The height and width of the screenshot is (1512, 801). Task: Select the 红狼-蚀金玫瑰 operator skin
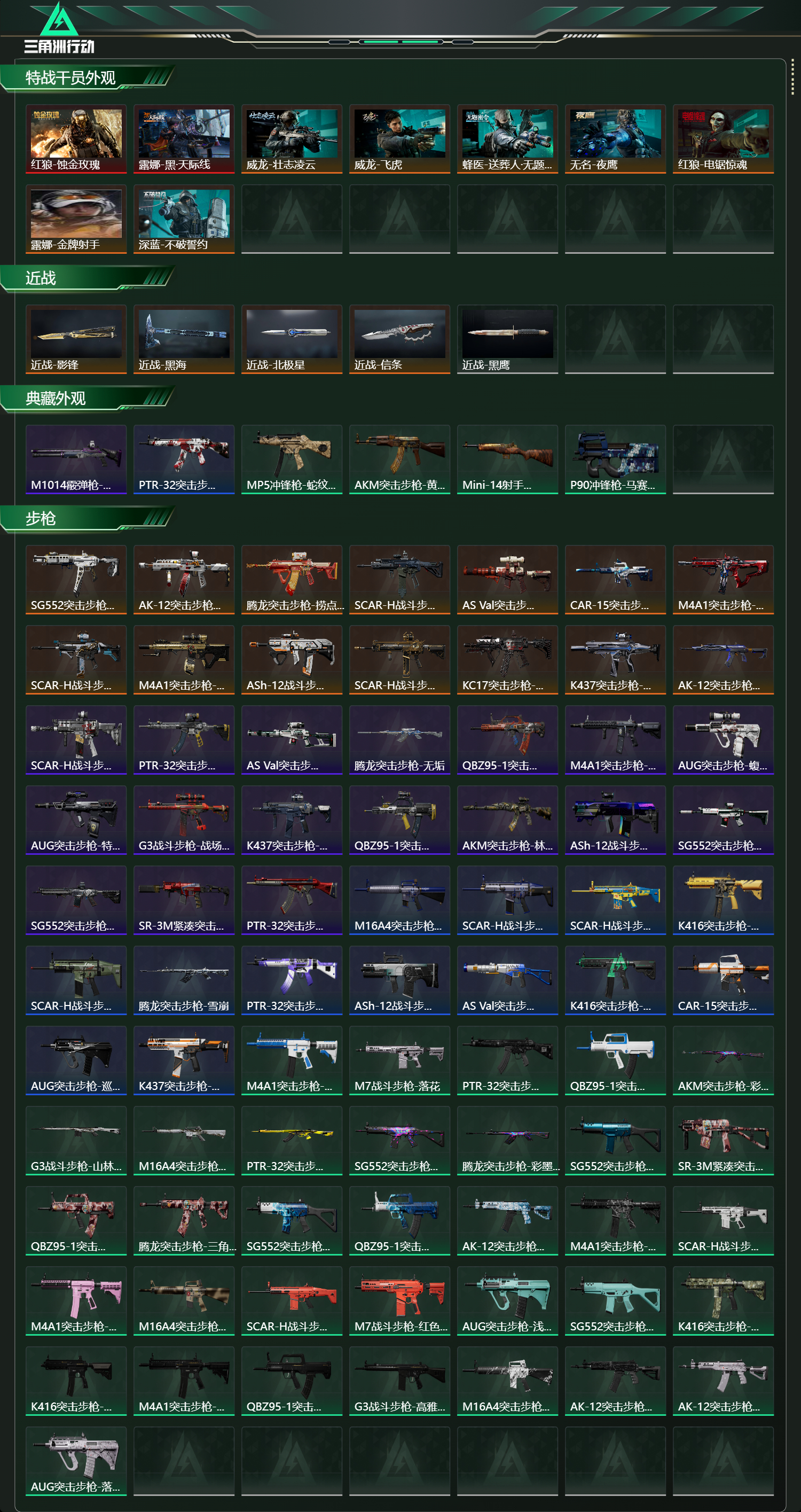pyautogui.click(x=76, y=139)
